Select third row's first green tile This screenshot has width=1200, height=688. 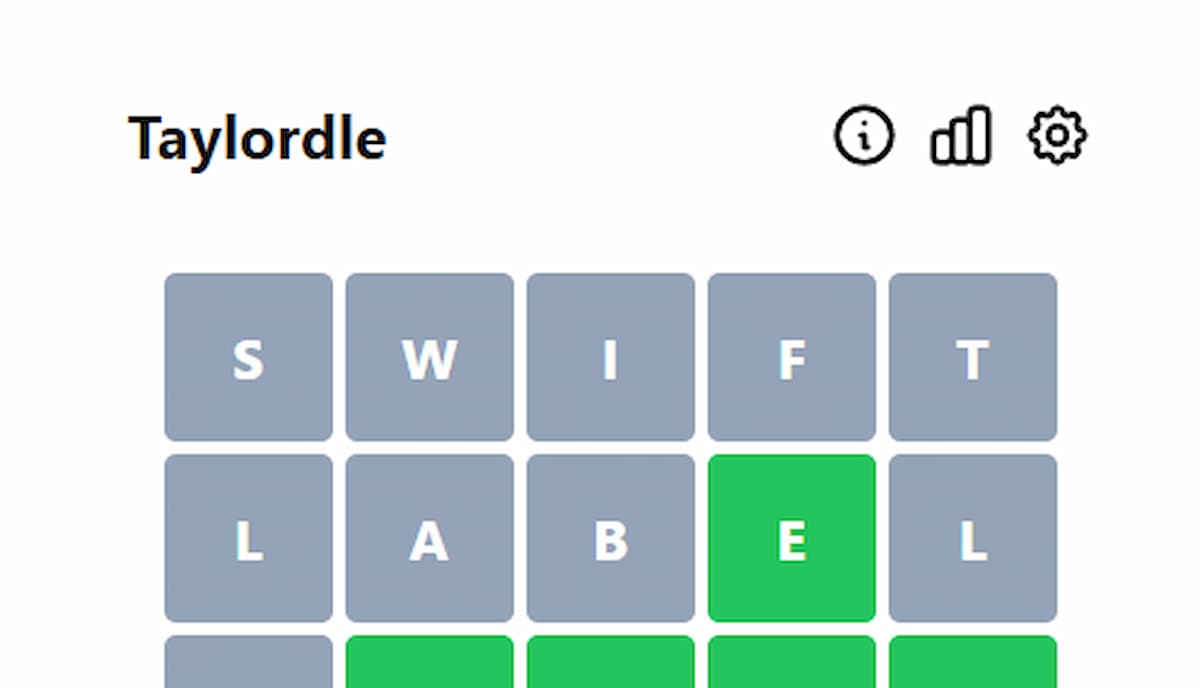point(429,662)
